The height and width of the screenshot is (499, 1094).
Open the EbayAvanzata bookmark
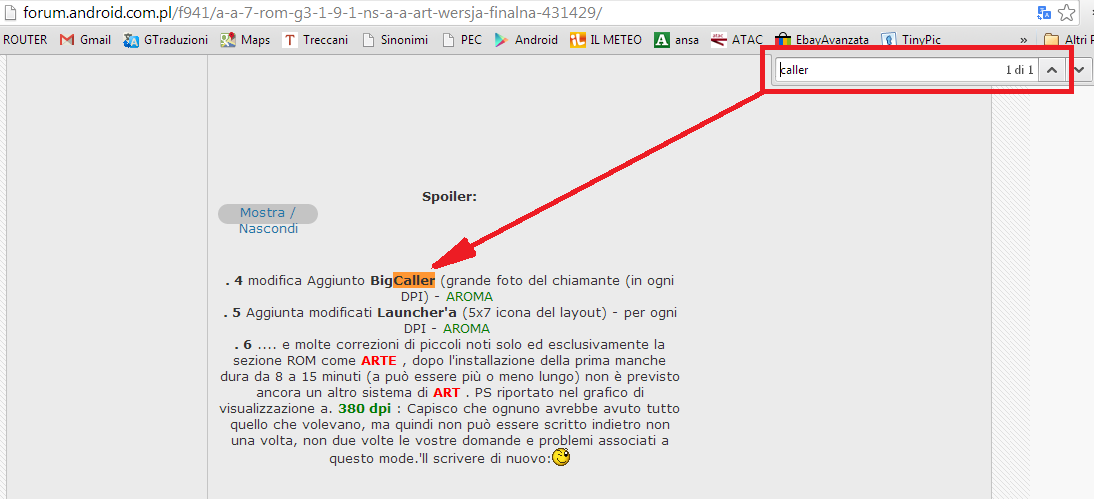click(x=822, y=40)
